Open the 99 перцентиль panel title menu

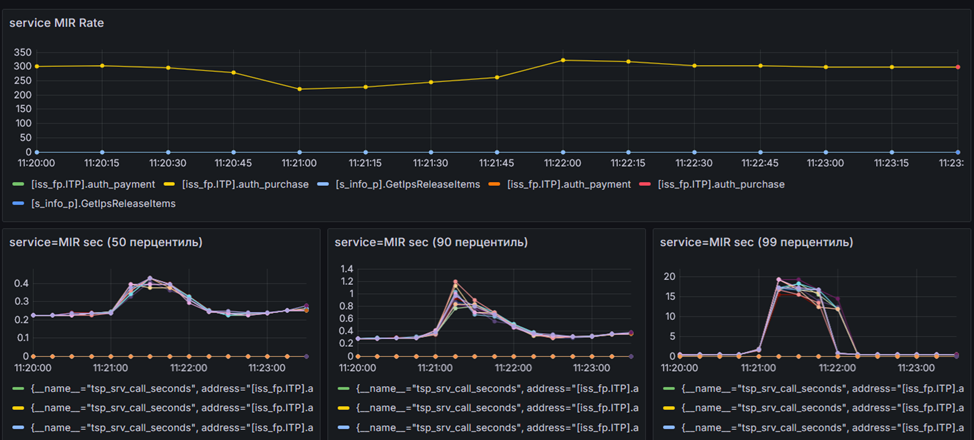point(757,242)
